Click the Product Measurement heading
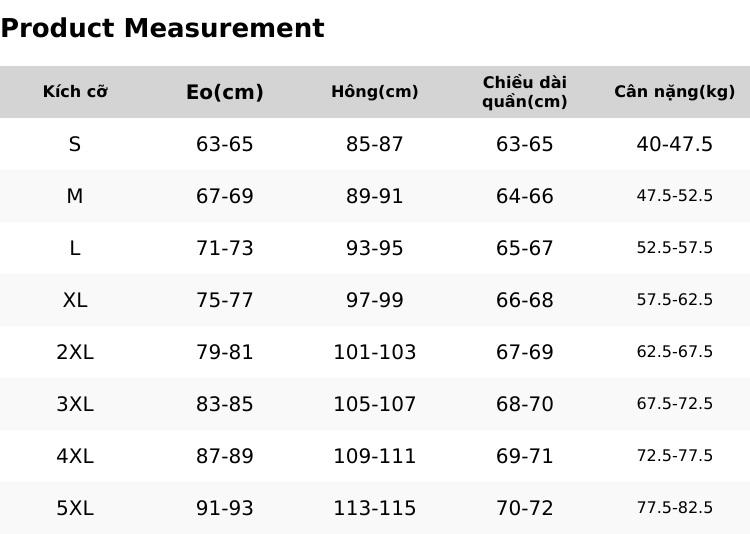The width and height of the screenshot is (750, 534). [163, 28]
